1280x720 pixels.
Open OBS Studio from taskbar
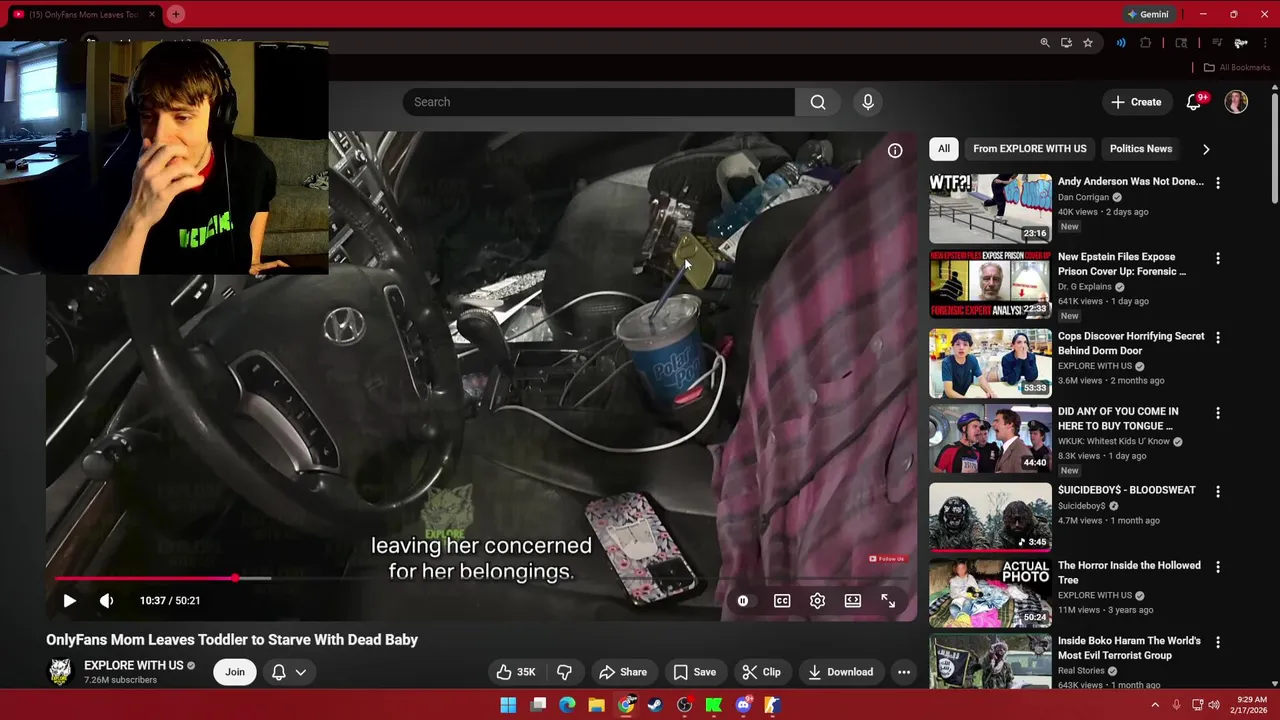684,705
